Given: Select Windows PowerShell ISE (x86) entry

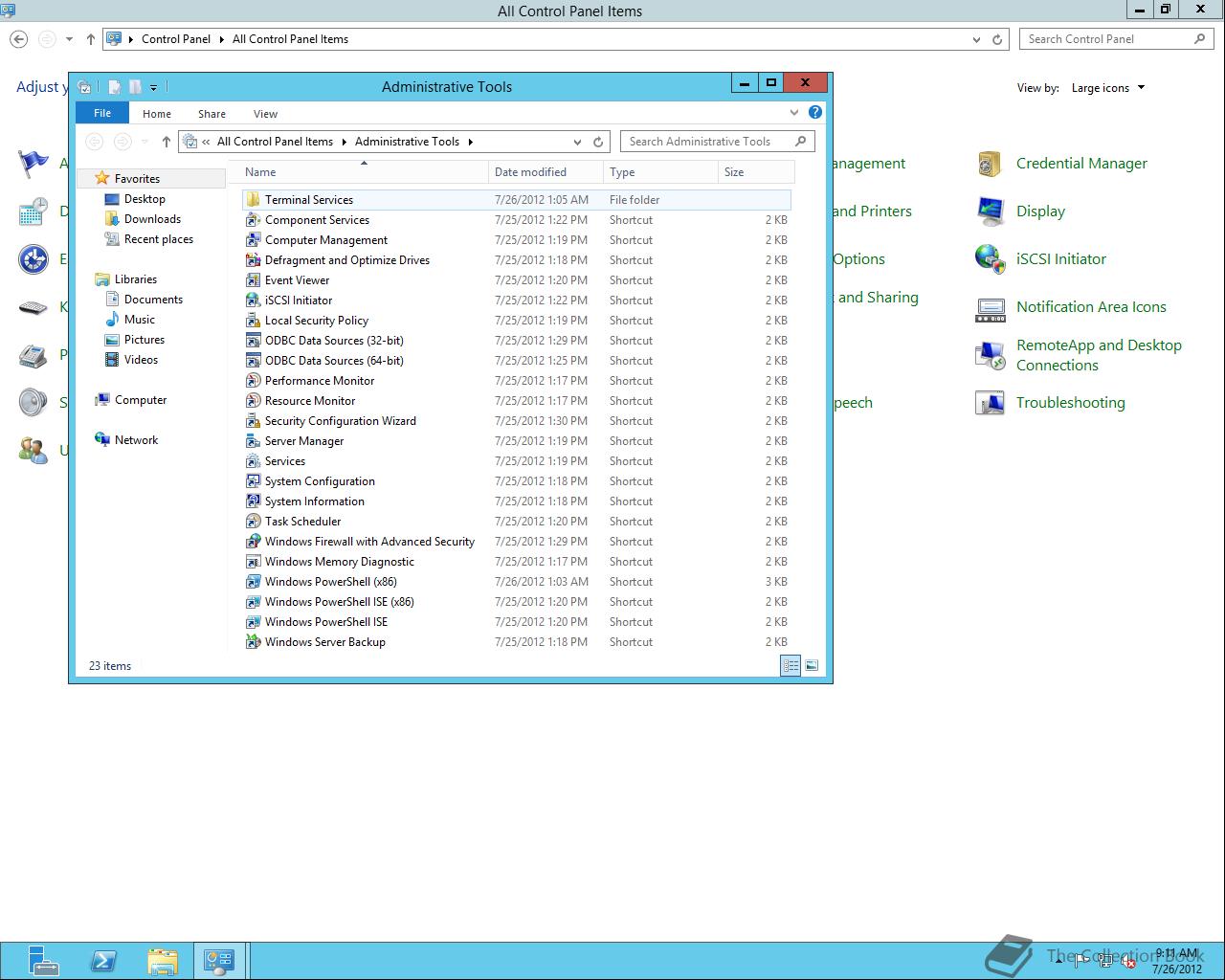Looking at the screenshot, I should click(517, 602).
